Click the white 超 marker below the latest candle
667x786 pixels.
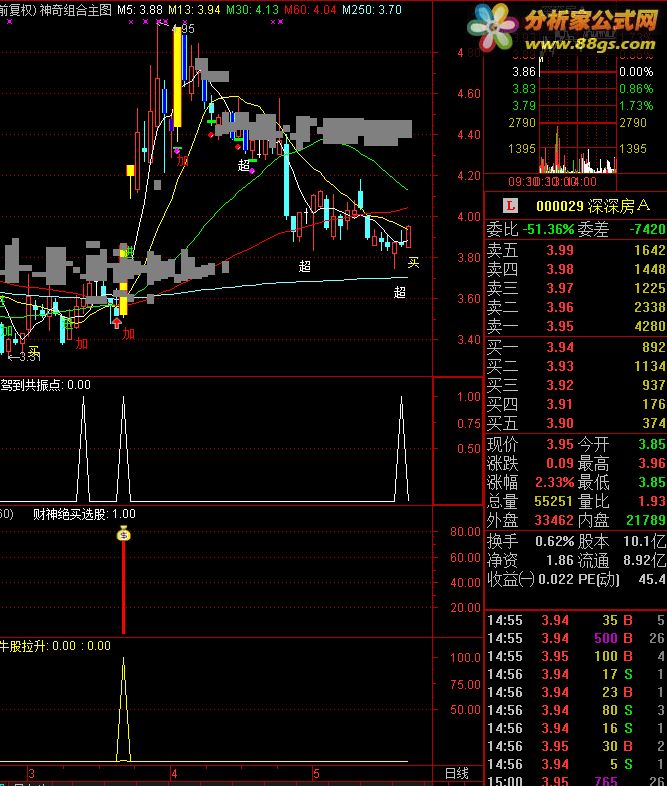pos(399,292)
